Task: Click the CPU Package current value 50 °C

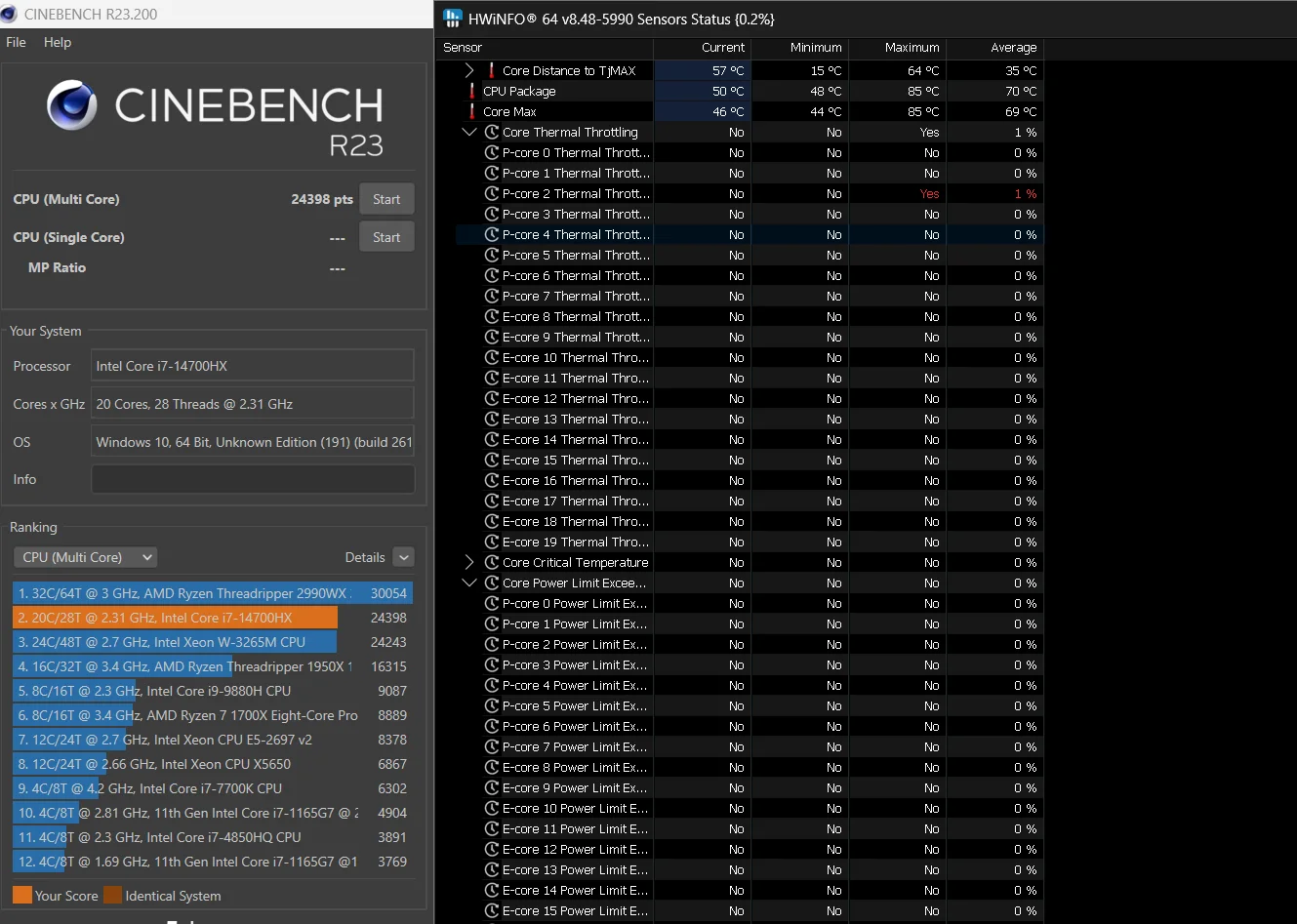Action: [x=728, y=91]
